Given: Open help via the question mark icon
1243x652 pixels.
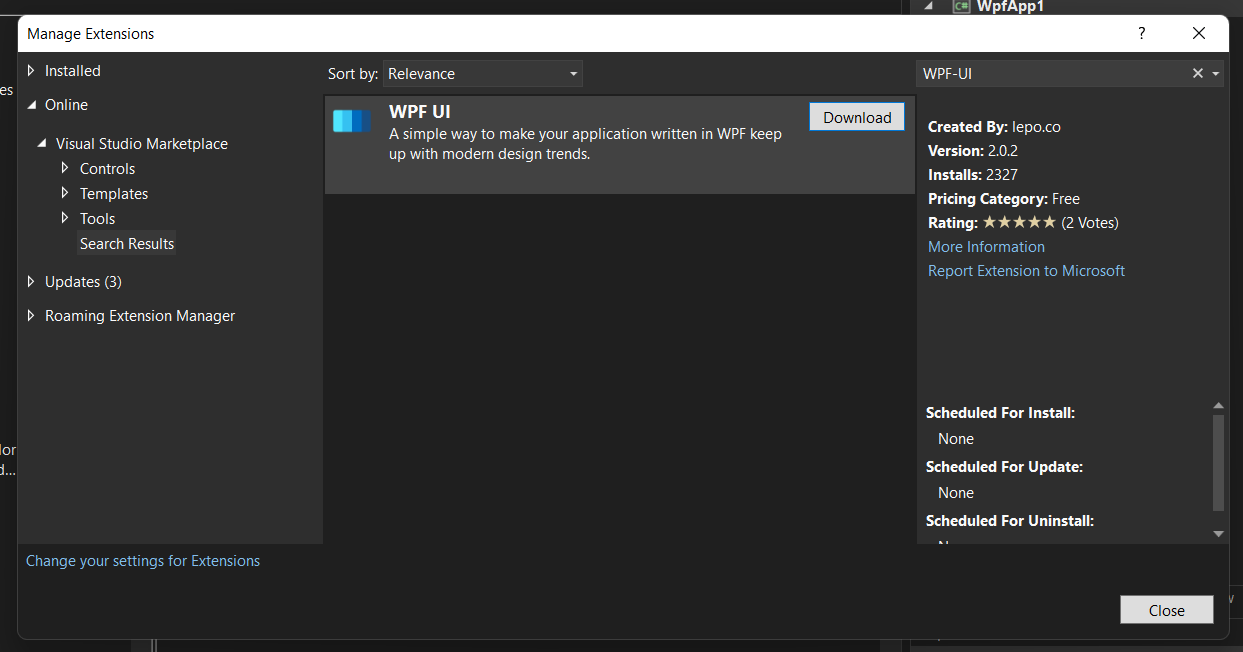Looking at the screenshot, I should click(1141, 33).
